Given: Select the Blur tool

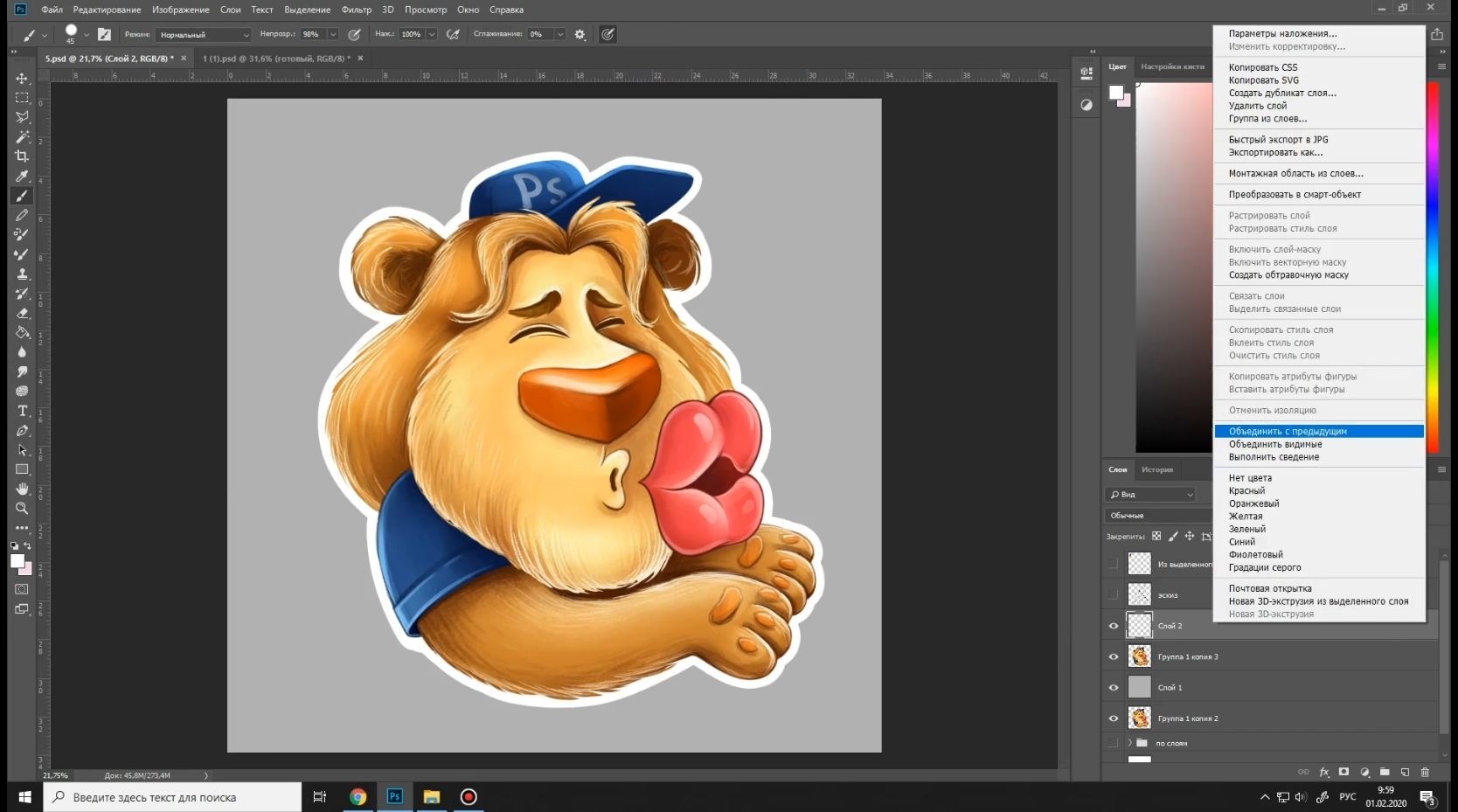Looking at the screenshot, I should click(x=22, y=352).
